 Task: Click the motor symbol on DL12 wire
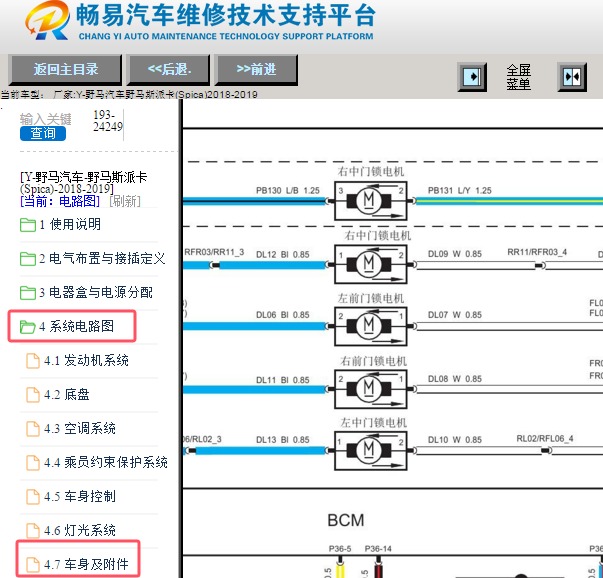[371, 264]
